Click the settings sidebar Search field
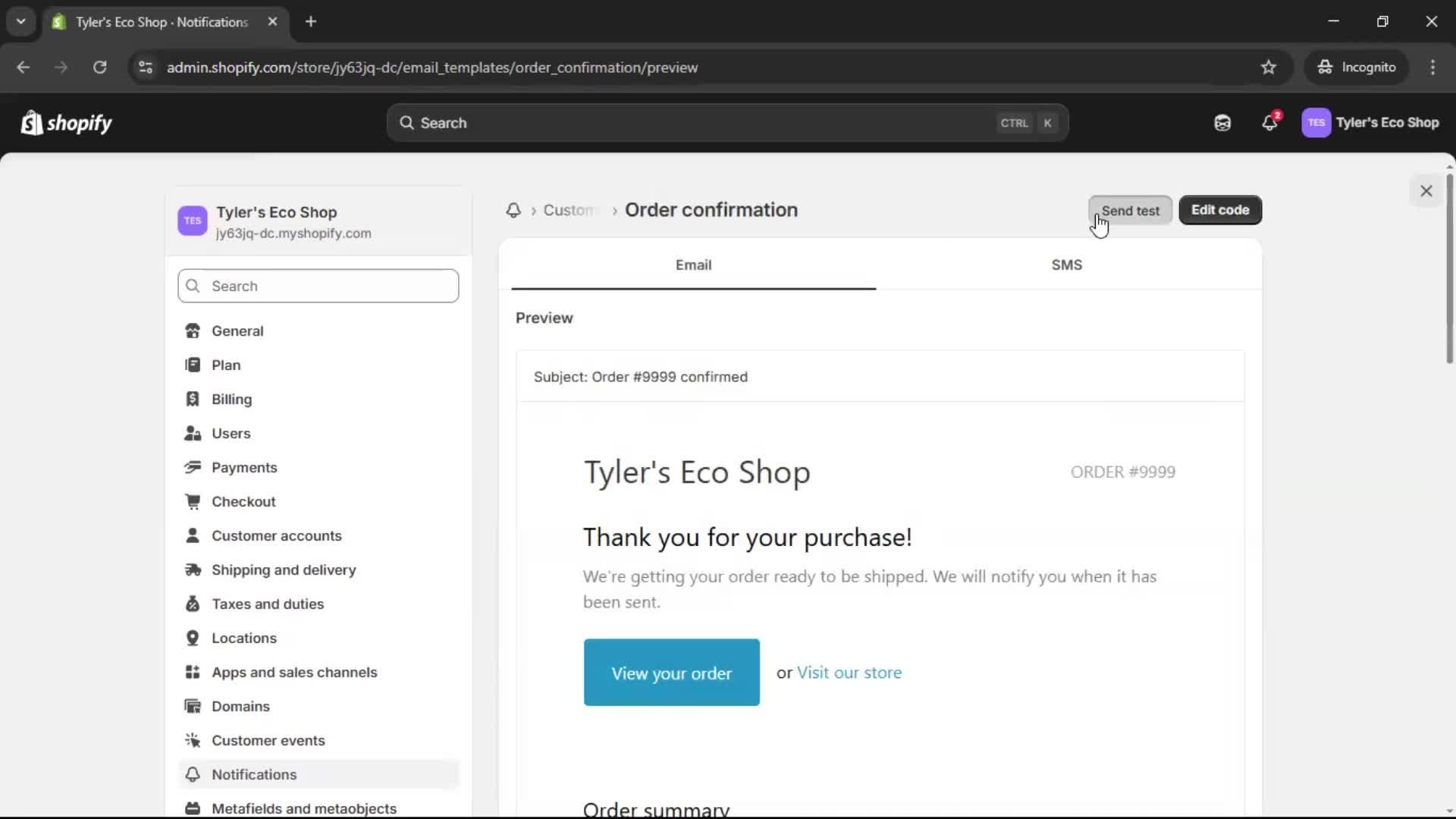 point(318,287)
